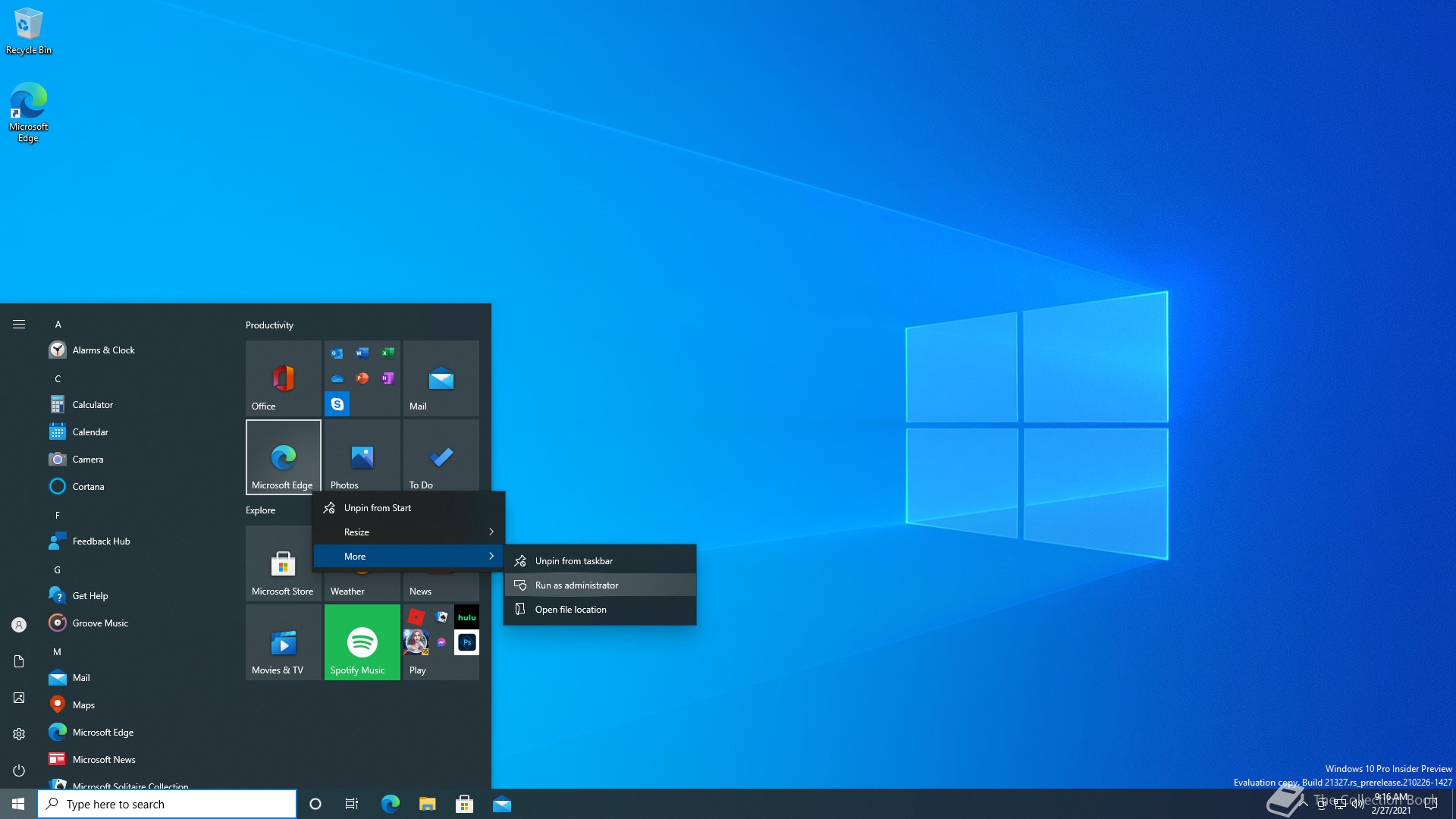Choose Open file location
Screen dimensions: 1456x819
click(x=600, y=609)
